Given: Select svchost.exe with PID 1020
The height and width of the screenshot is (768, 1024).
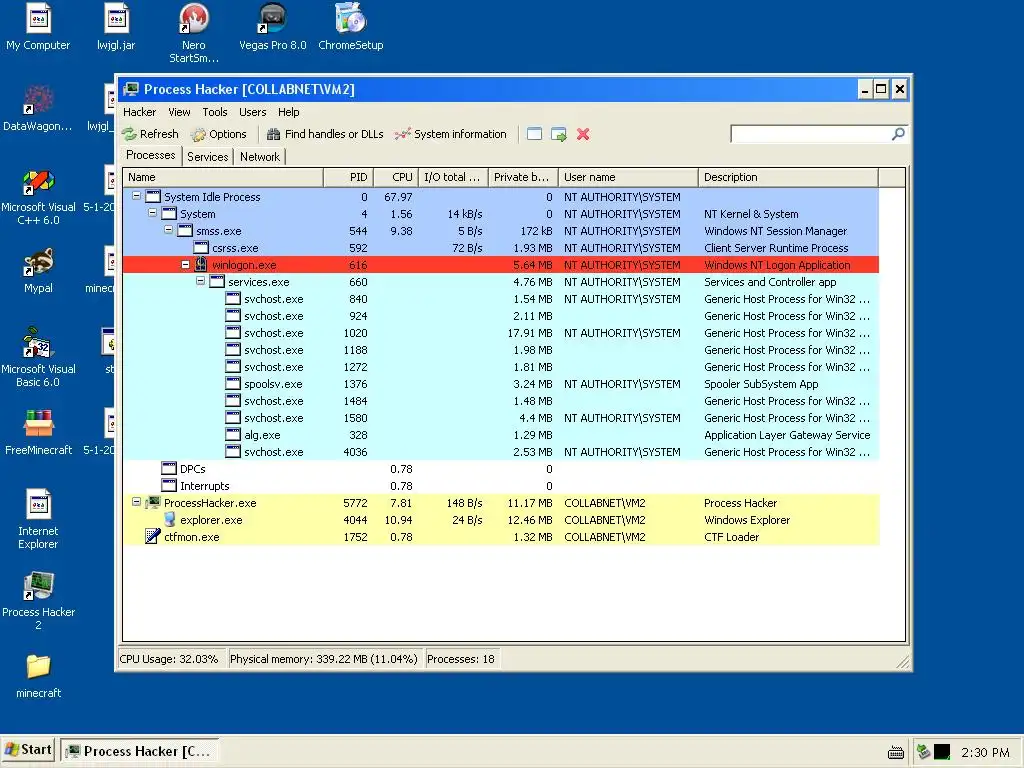Looking at the screenshot, I should click(500, 333).
